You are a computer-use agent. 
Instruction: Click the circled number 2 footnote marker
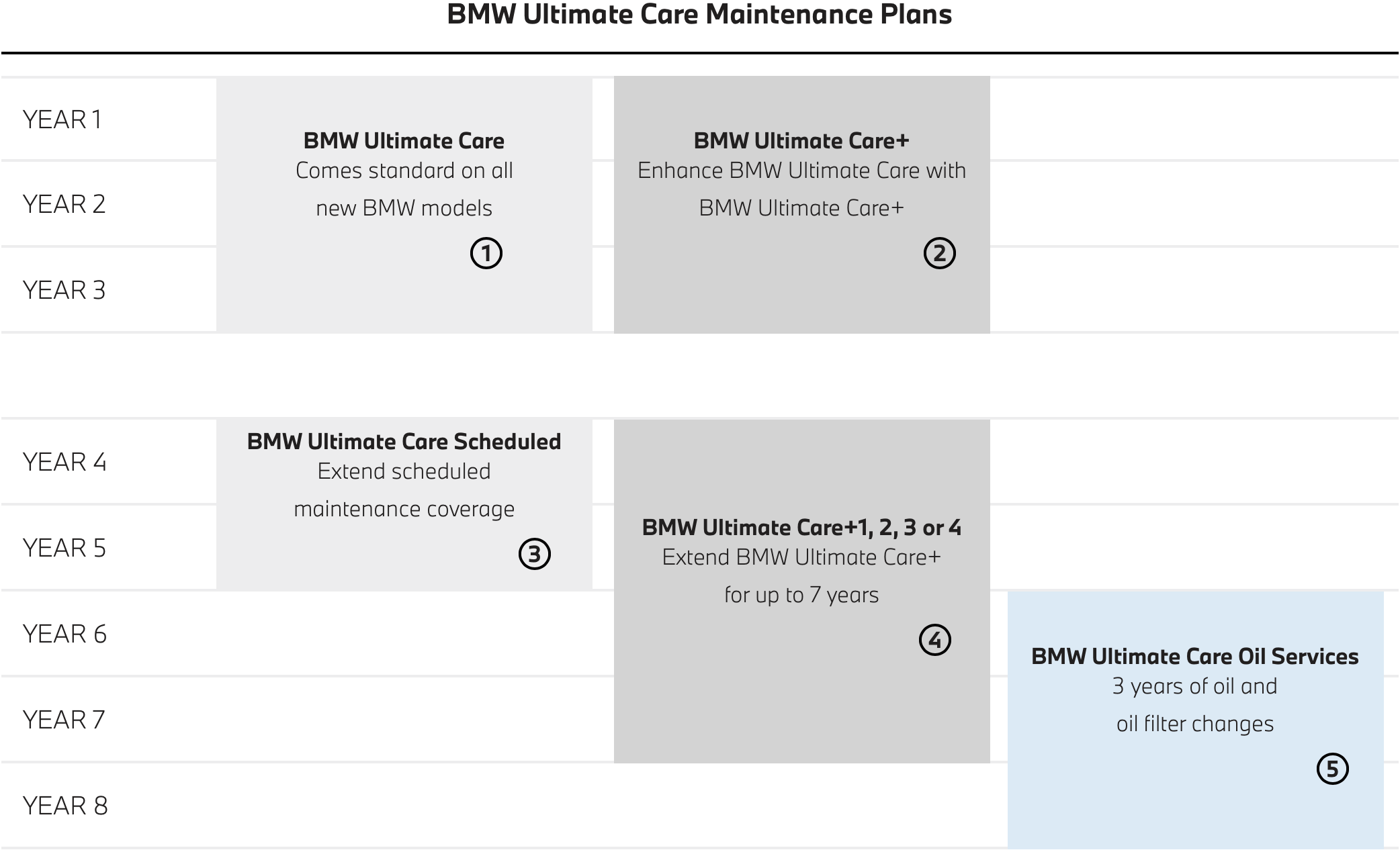939,253
